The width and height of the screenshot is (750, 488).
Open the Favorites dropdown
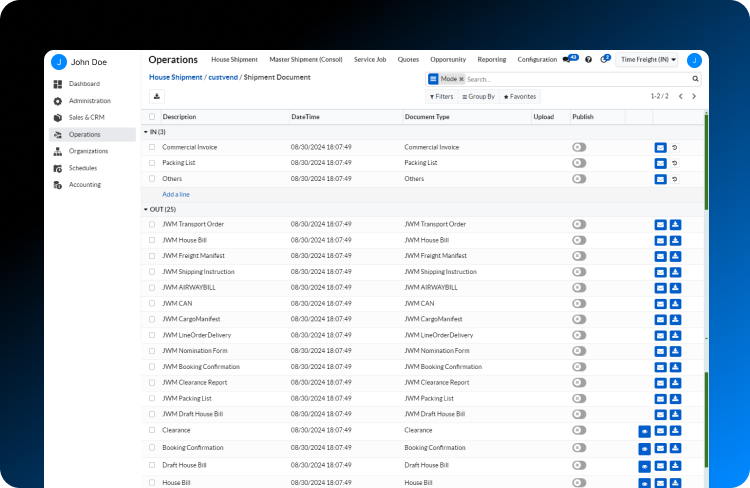520,97
